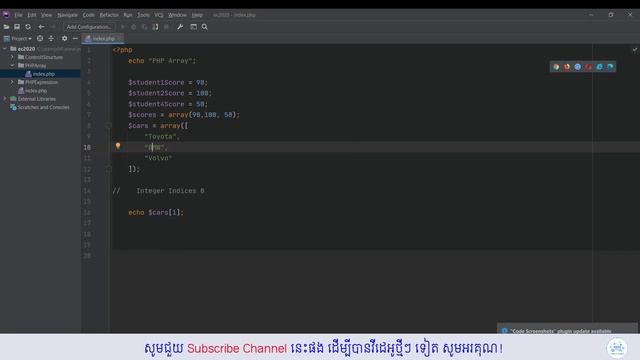The height and width of the screenshot is (360, 640).
Task: Click the "Toyota" string in code
Action: [x=160, y=137]
